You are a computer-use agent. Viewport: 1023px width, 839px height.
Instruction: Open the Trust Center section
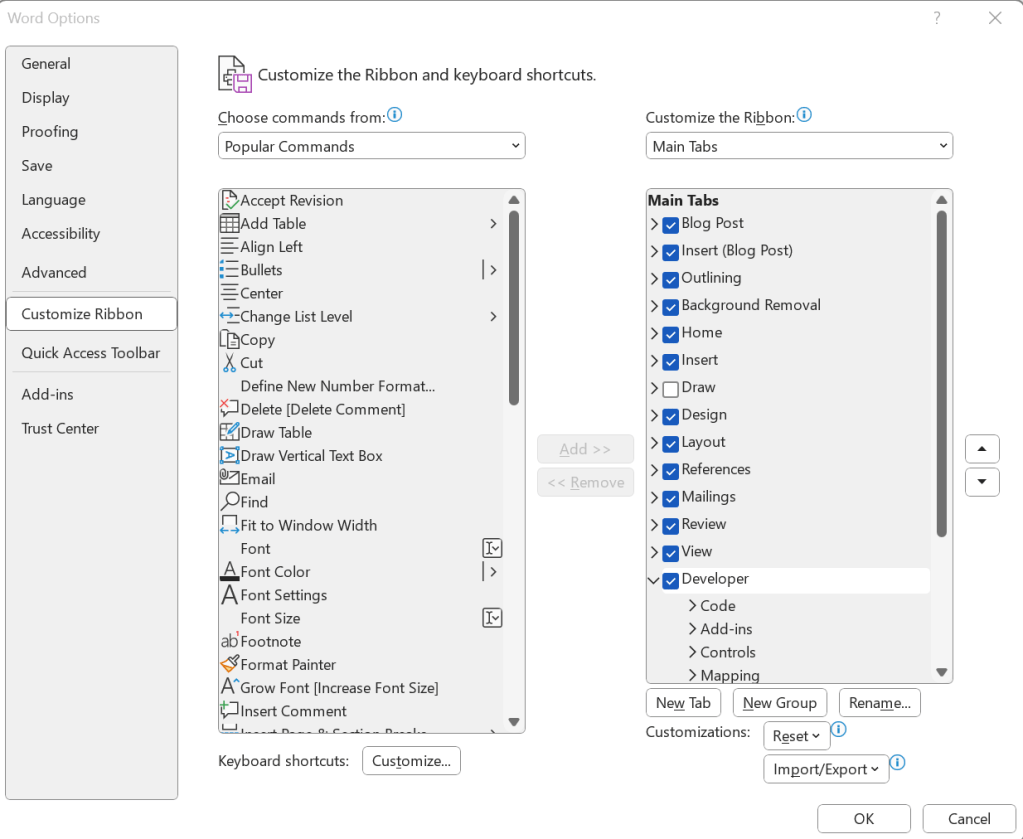tap(60, 429)
